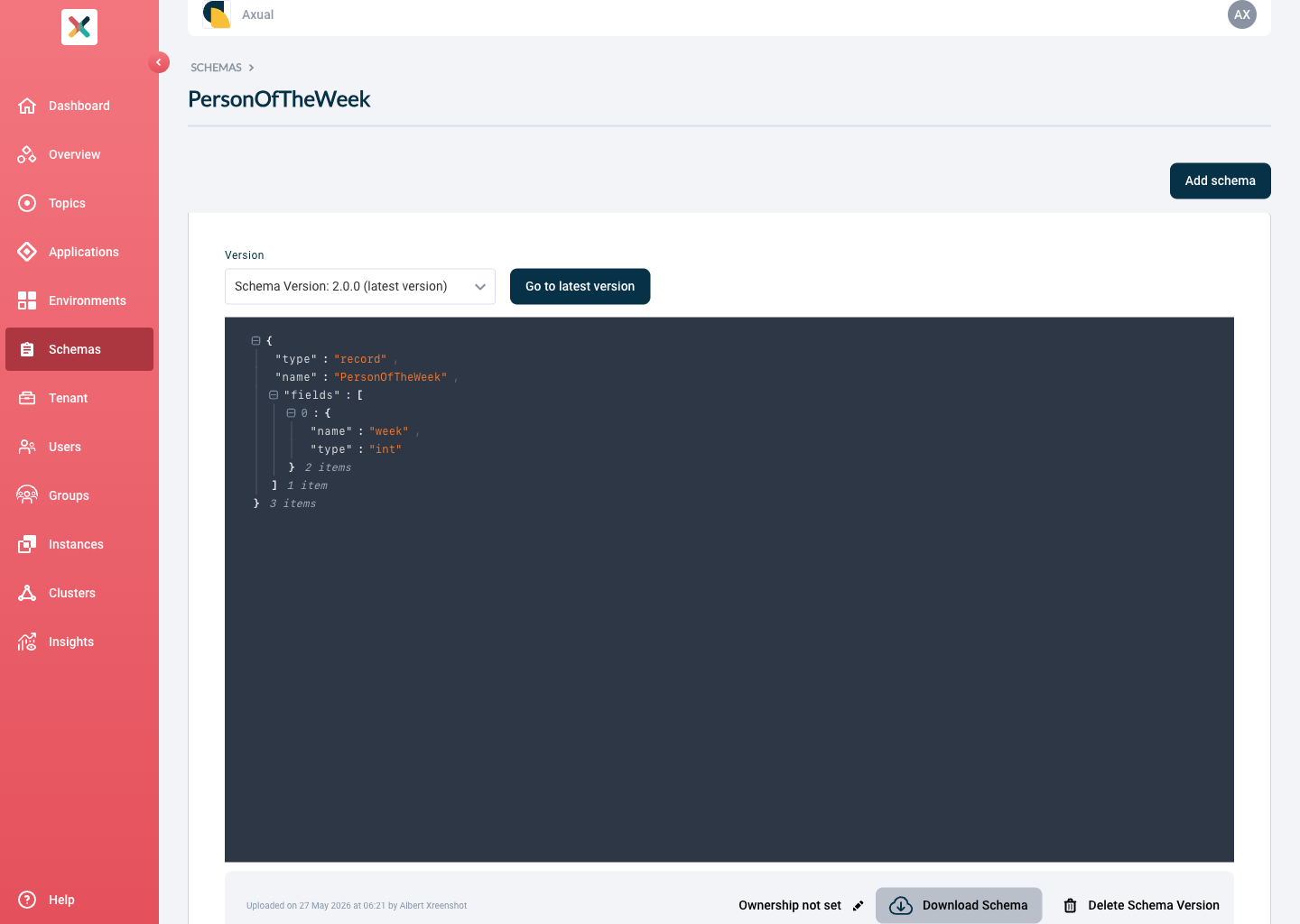Collapse the "fields" array node
Screen dimensions: 1300x924
[273, 395]
